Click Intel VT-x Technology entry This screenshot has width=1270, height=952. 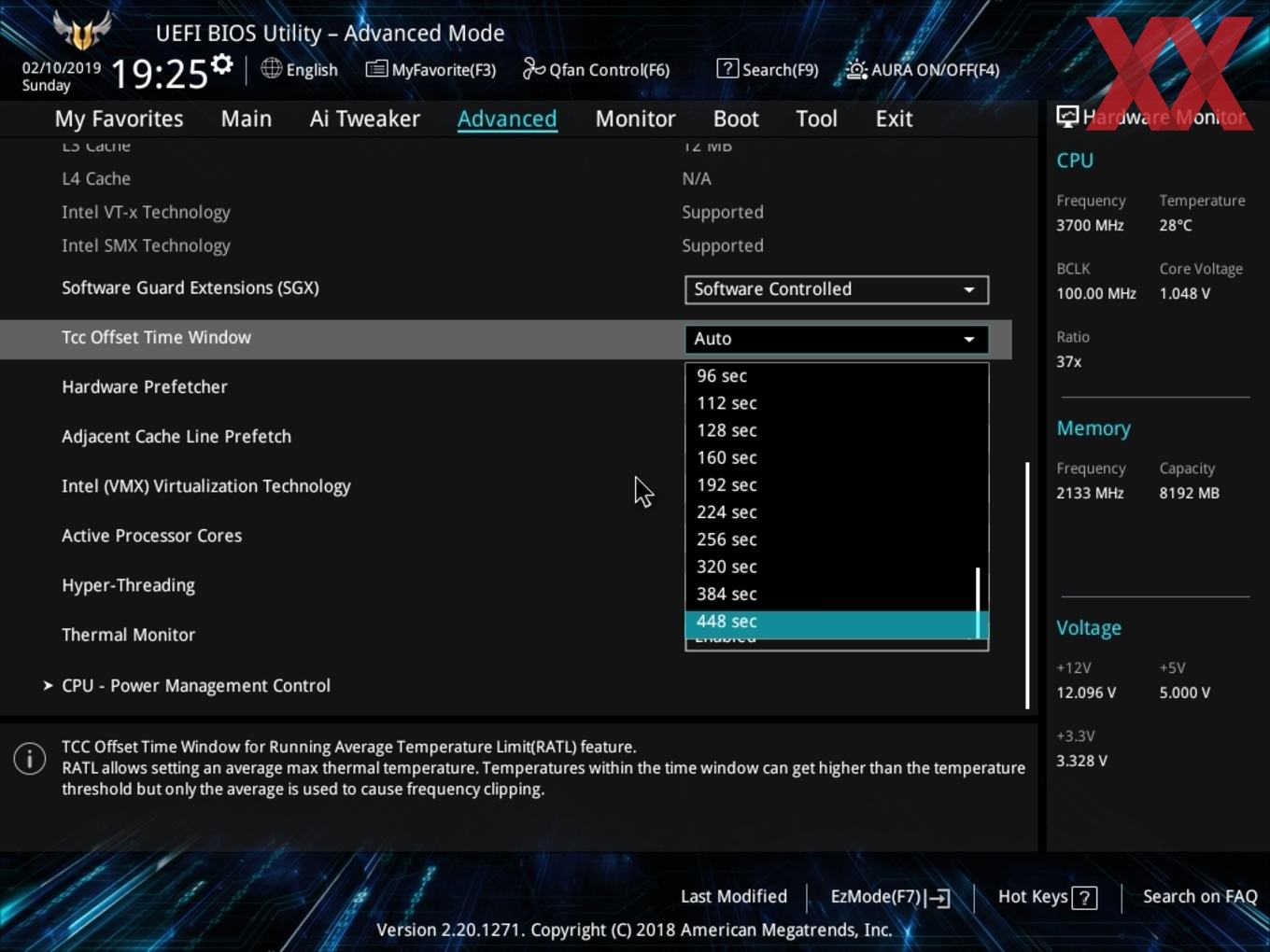click(147, 212)
